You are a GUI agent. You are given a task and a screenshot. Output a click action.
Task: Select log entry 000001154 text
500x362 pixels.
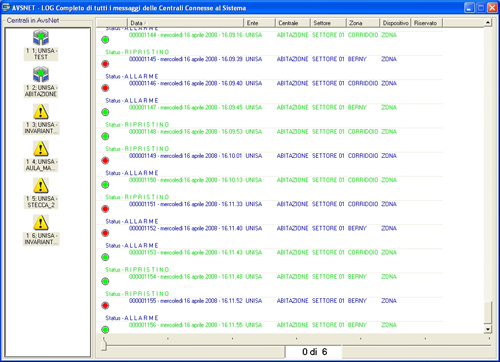tap(186, 277)
